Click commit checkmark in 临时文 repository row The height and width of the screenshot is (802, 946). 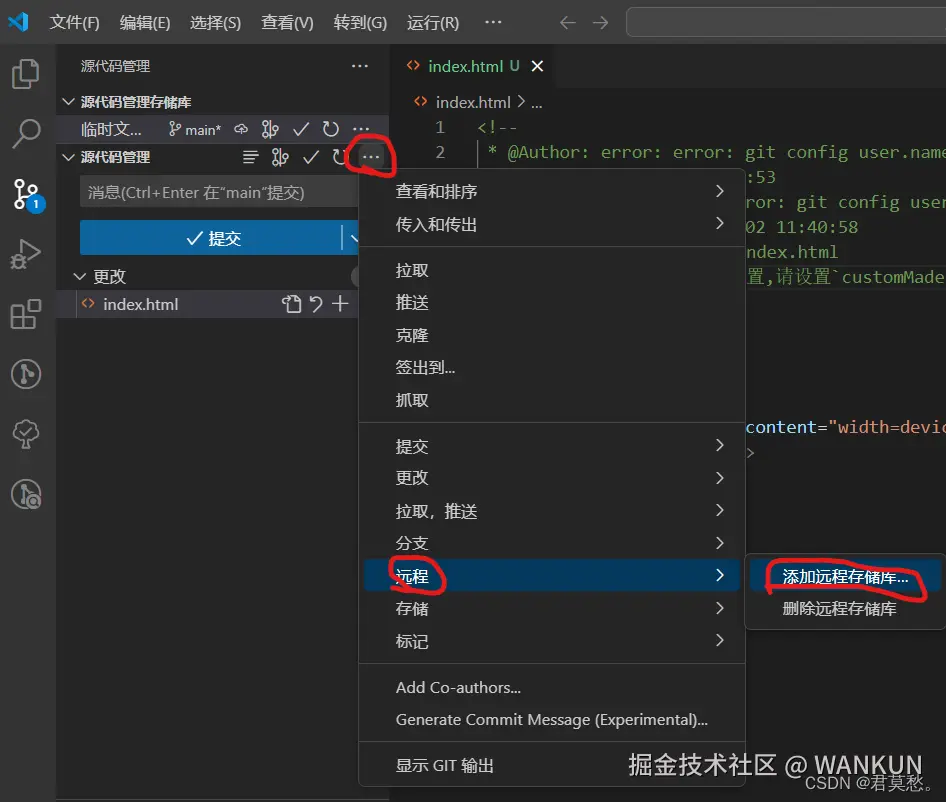pyautogui.click(x=300, y=129)
